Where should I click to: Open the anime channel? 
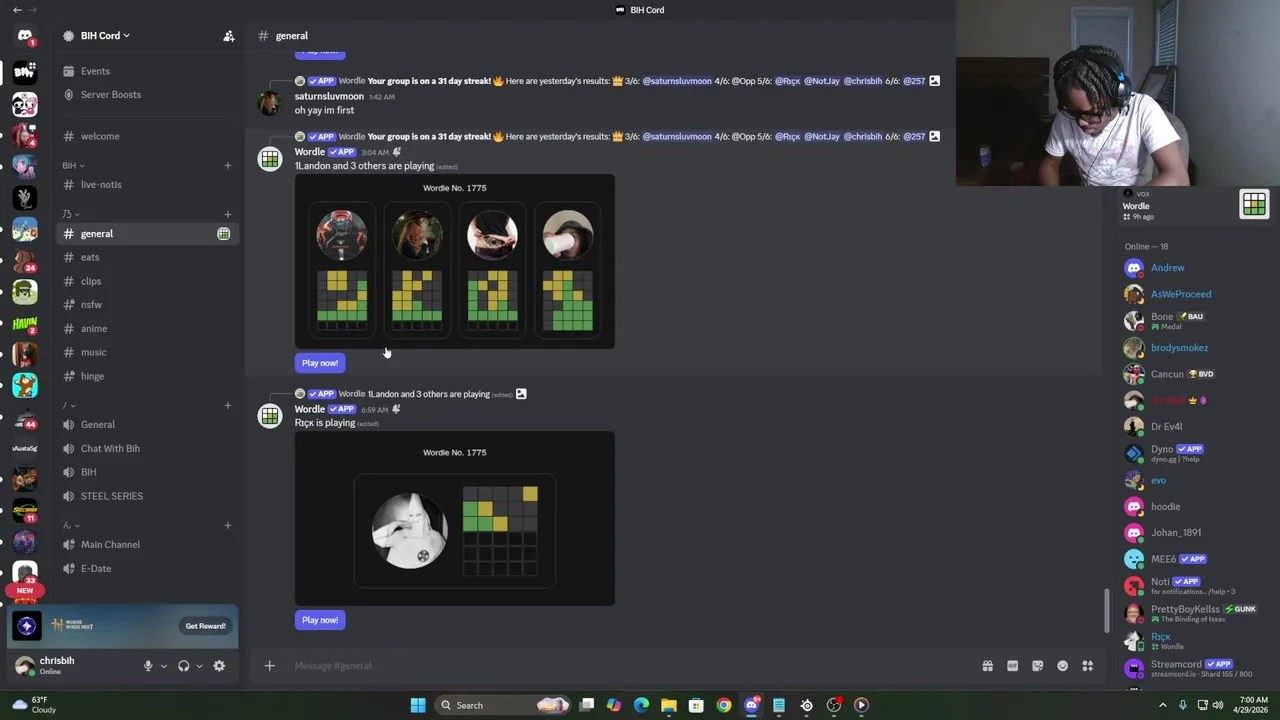point(147,329)
